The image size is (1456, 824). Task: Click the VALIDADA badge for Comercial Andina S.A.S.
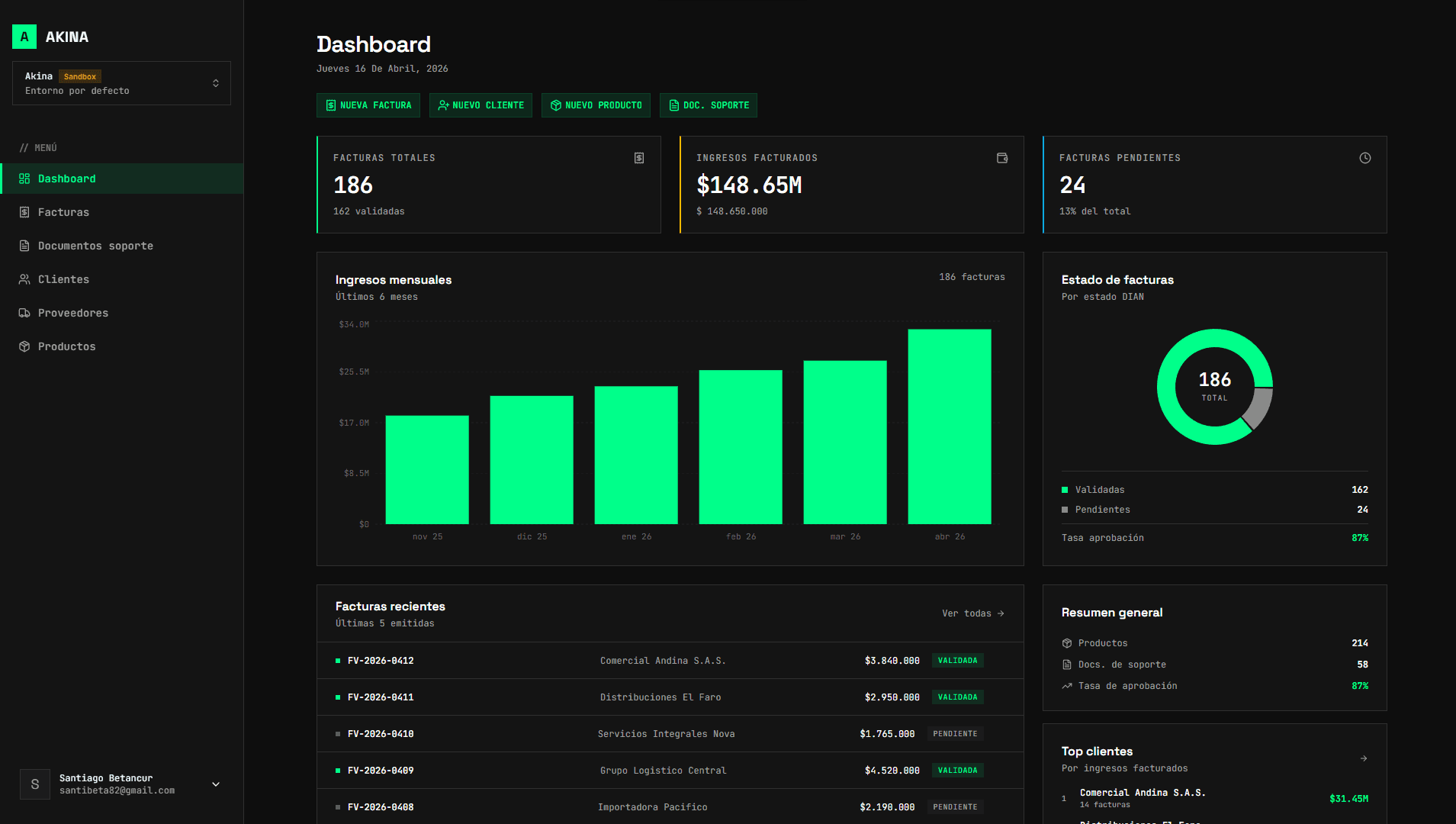pos(957,661)
